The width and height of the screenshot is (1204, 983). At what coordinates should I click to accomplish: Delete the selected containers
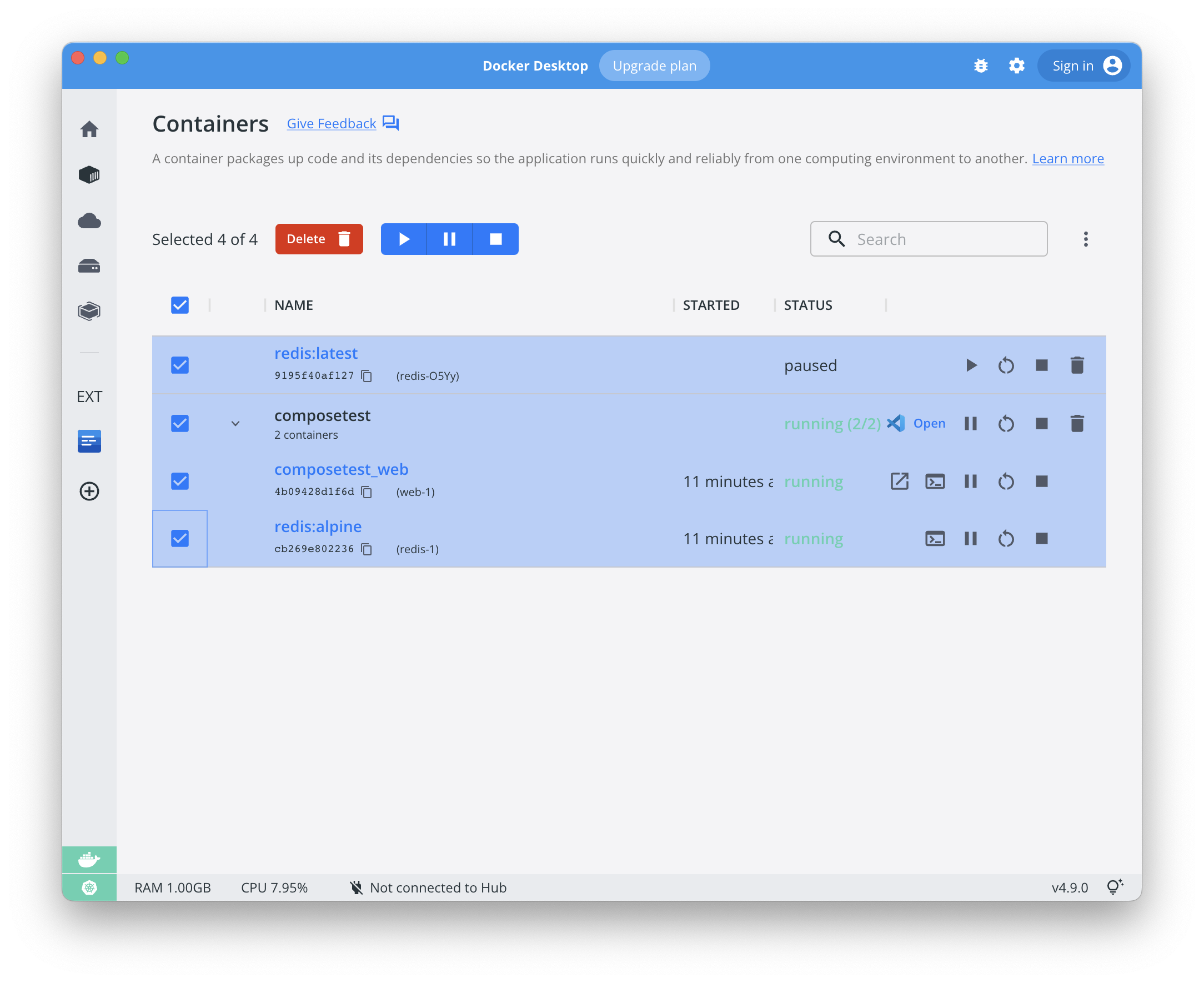(x=319, y=239)
